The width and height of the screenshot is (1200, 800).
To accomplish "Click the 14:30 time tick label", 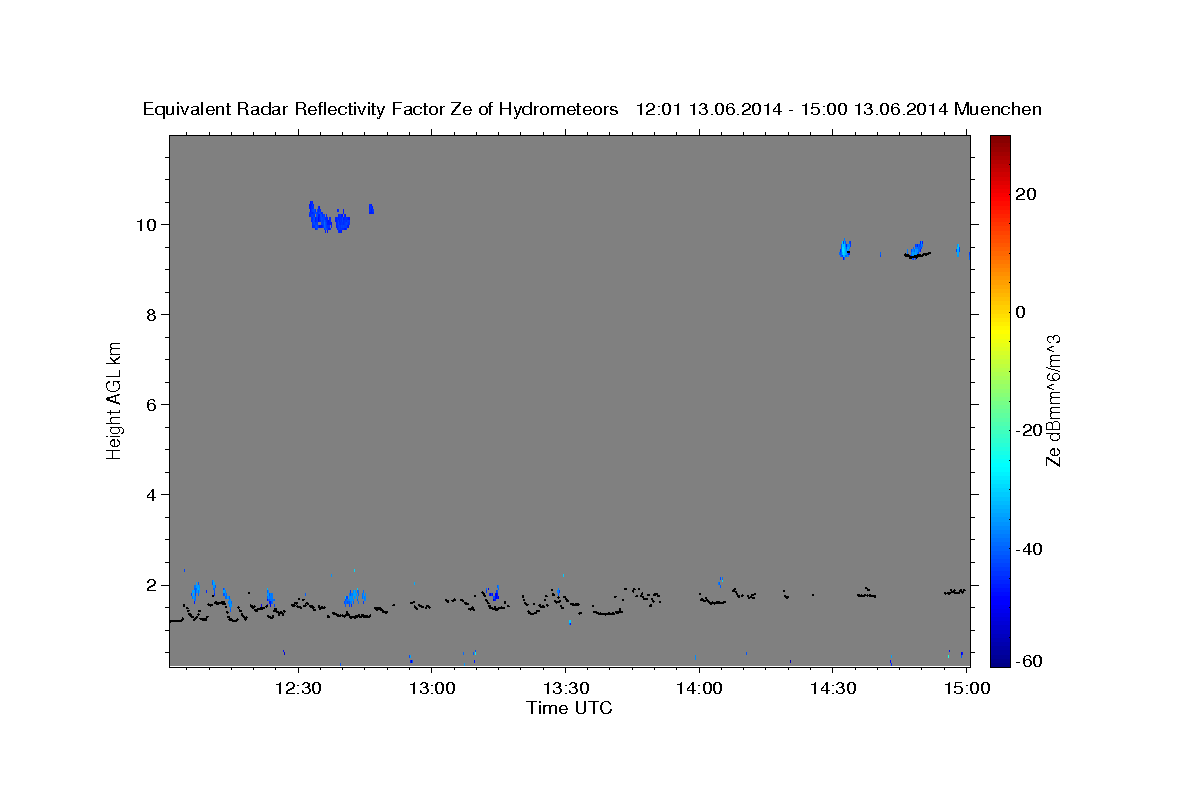I will 832,688.
